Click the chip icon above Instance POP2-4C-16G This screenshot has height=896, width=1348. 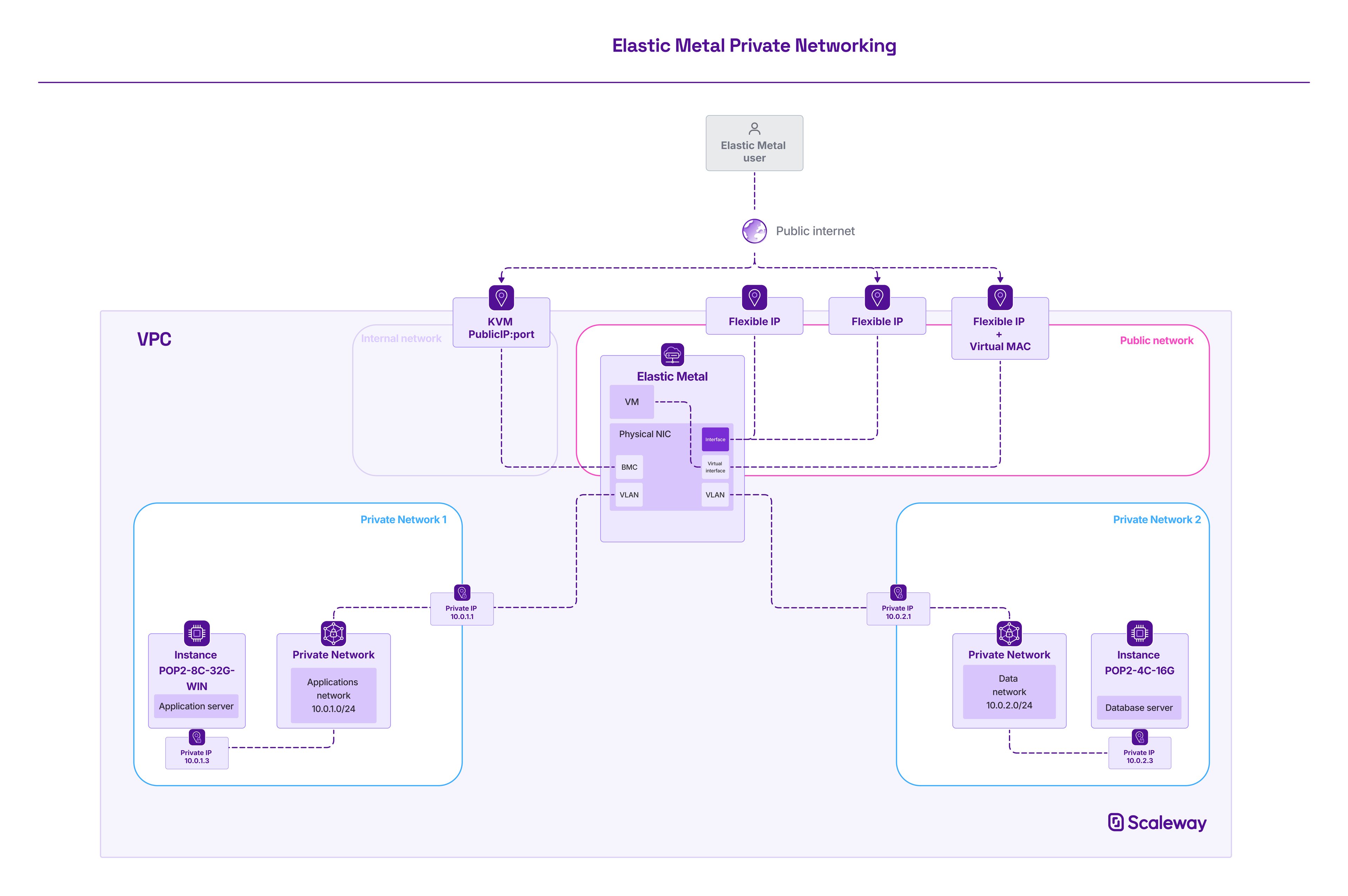[x=1139, y=633]
